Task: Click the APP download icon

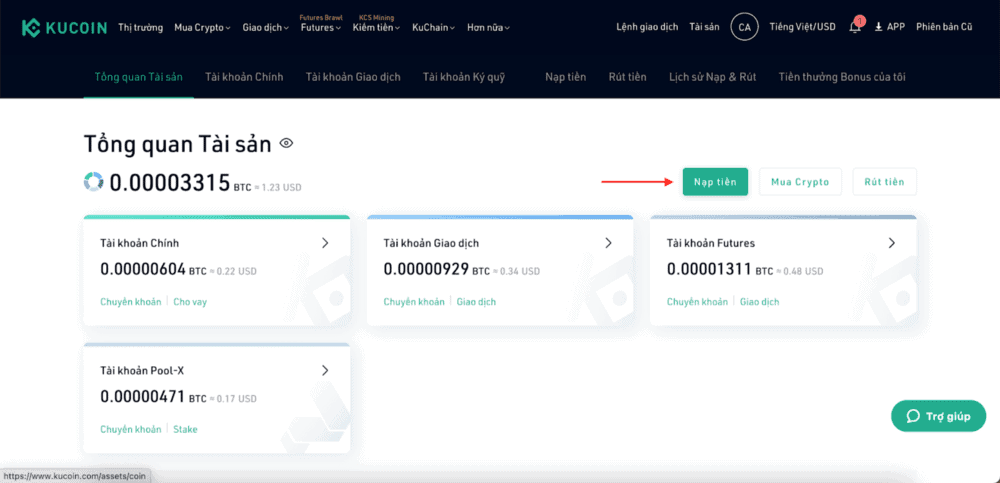Action: pos(878,27)
